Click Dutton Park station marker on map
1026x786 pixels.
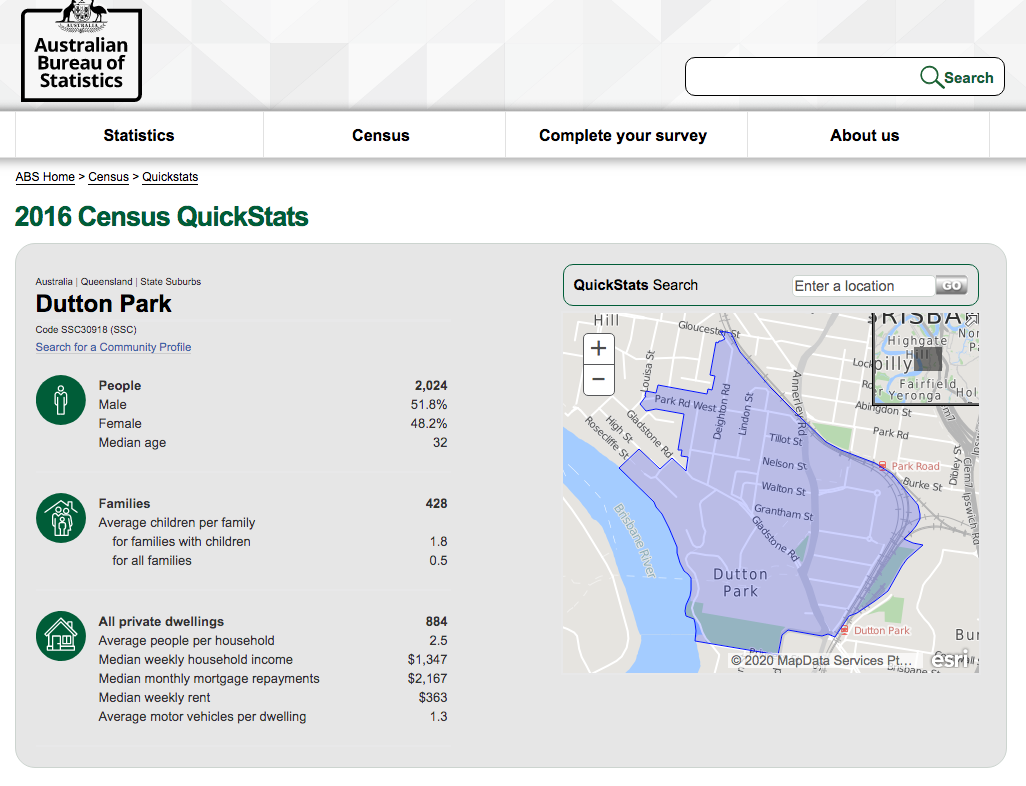(x=844, y=630)
